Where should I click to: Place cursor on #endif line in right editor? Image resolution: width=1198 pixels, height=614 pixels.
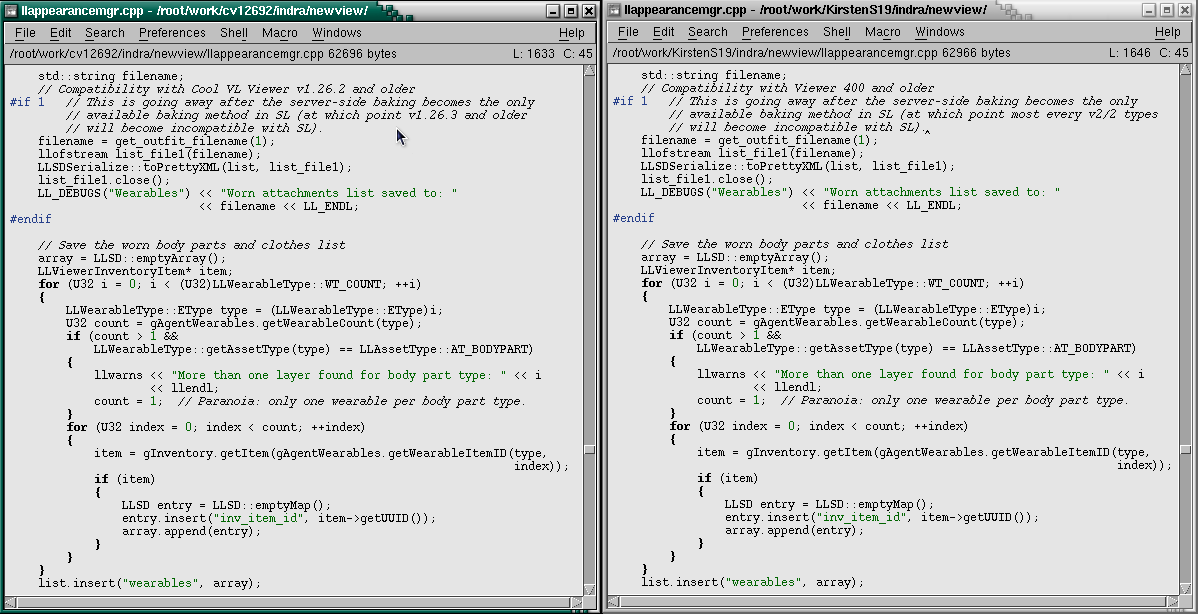point(632,218)
